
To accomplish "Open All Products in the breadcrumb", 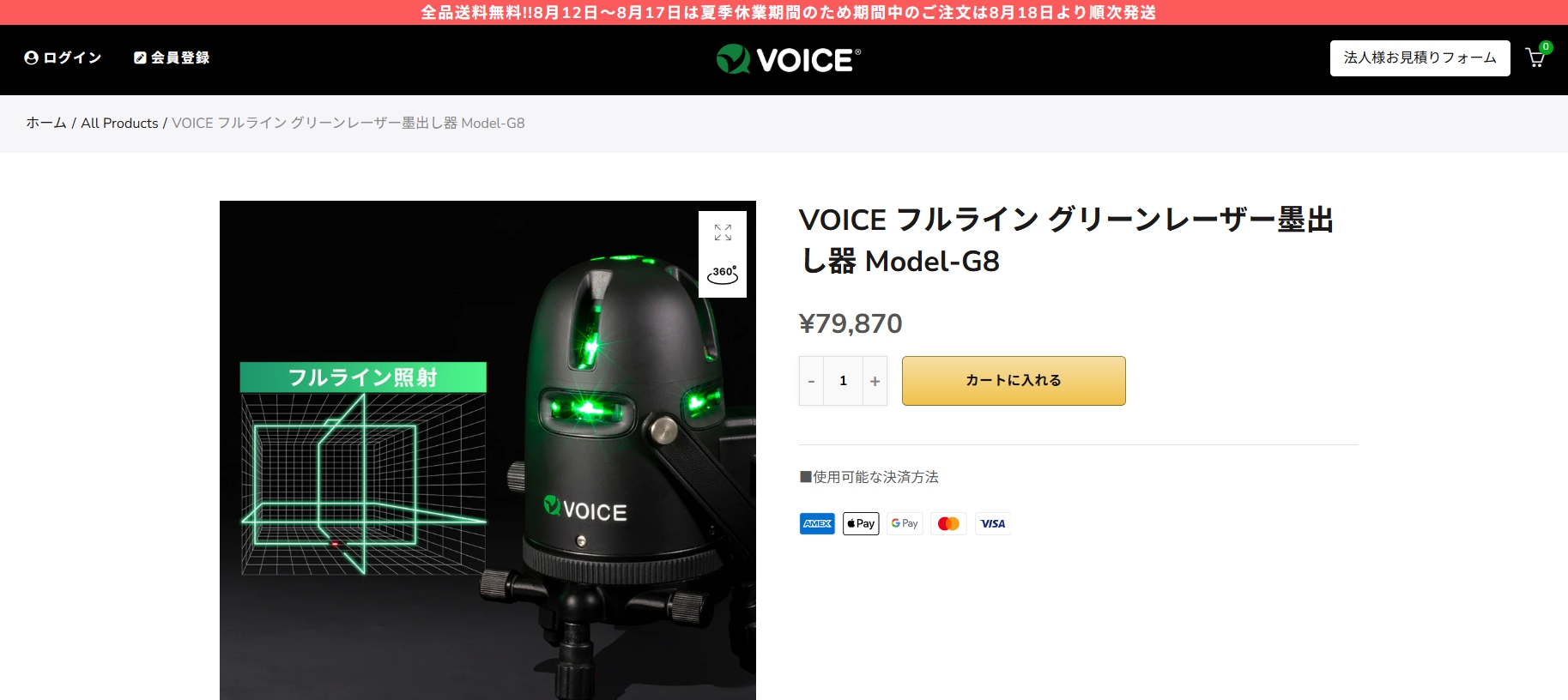I will click(119, 123).
